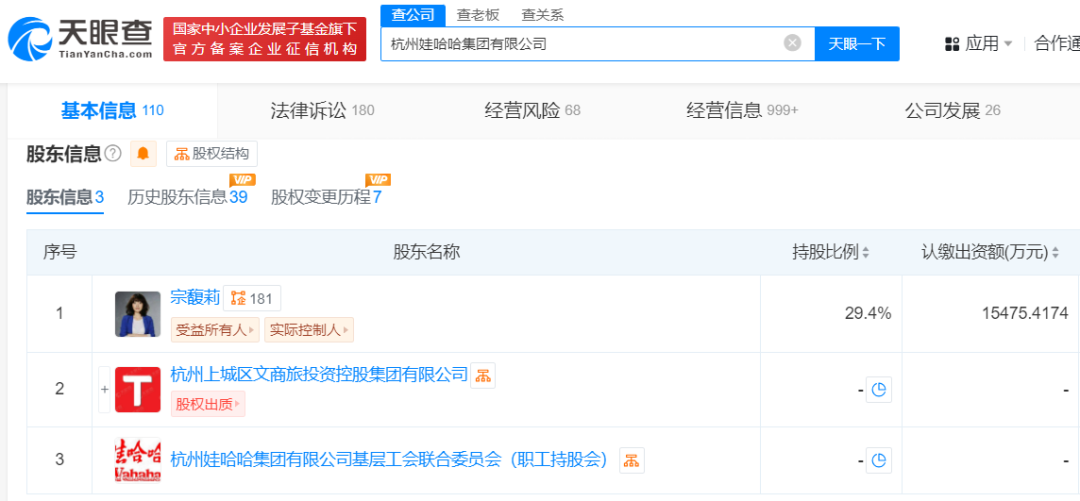Image resolution: width=1080 pixels, height=501 pixels.
Task: Clear search text with the X icon
Action: (792, 43)
